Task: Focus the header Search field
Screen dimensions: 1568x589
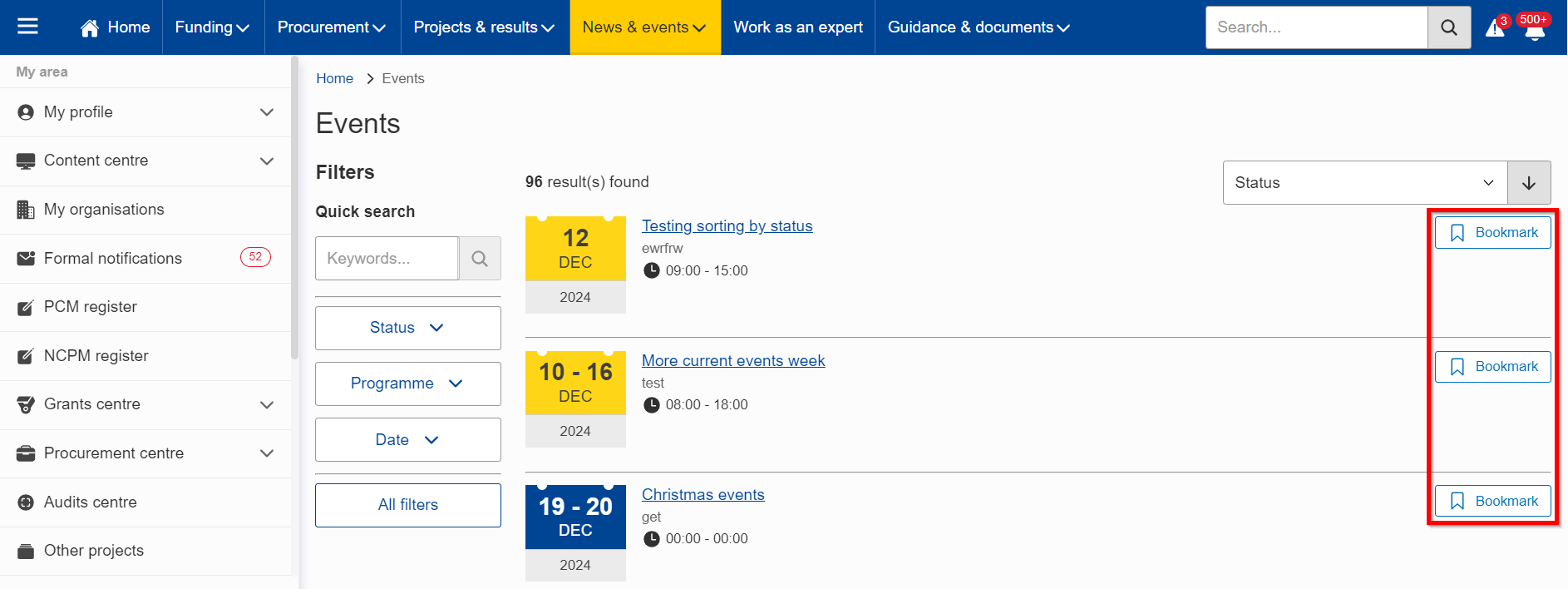Action: coord(1317,27)
